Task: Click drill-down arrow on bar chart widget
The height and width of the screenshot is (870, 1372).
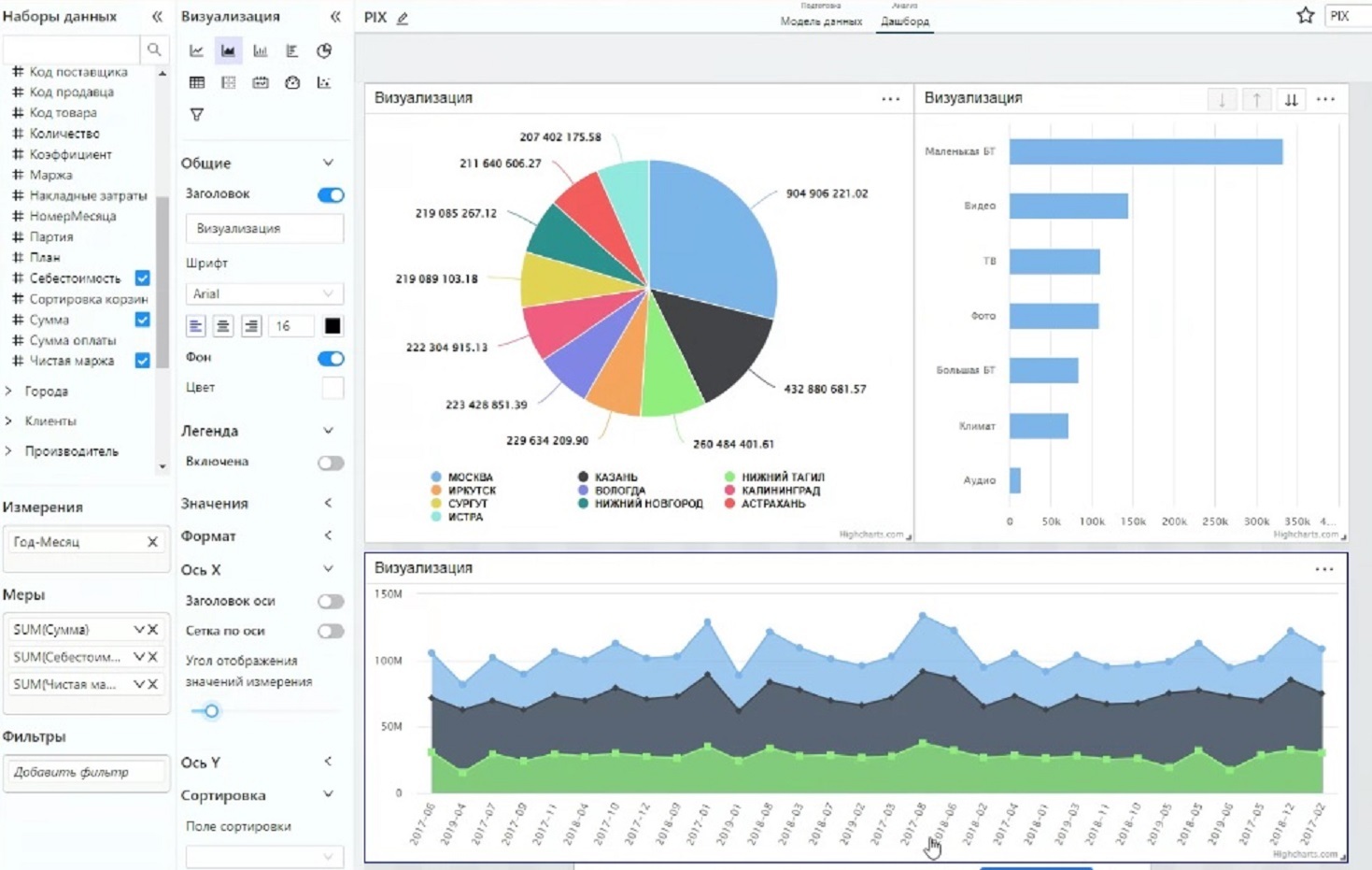Action: (1222, 99)
